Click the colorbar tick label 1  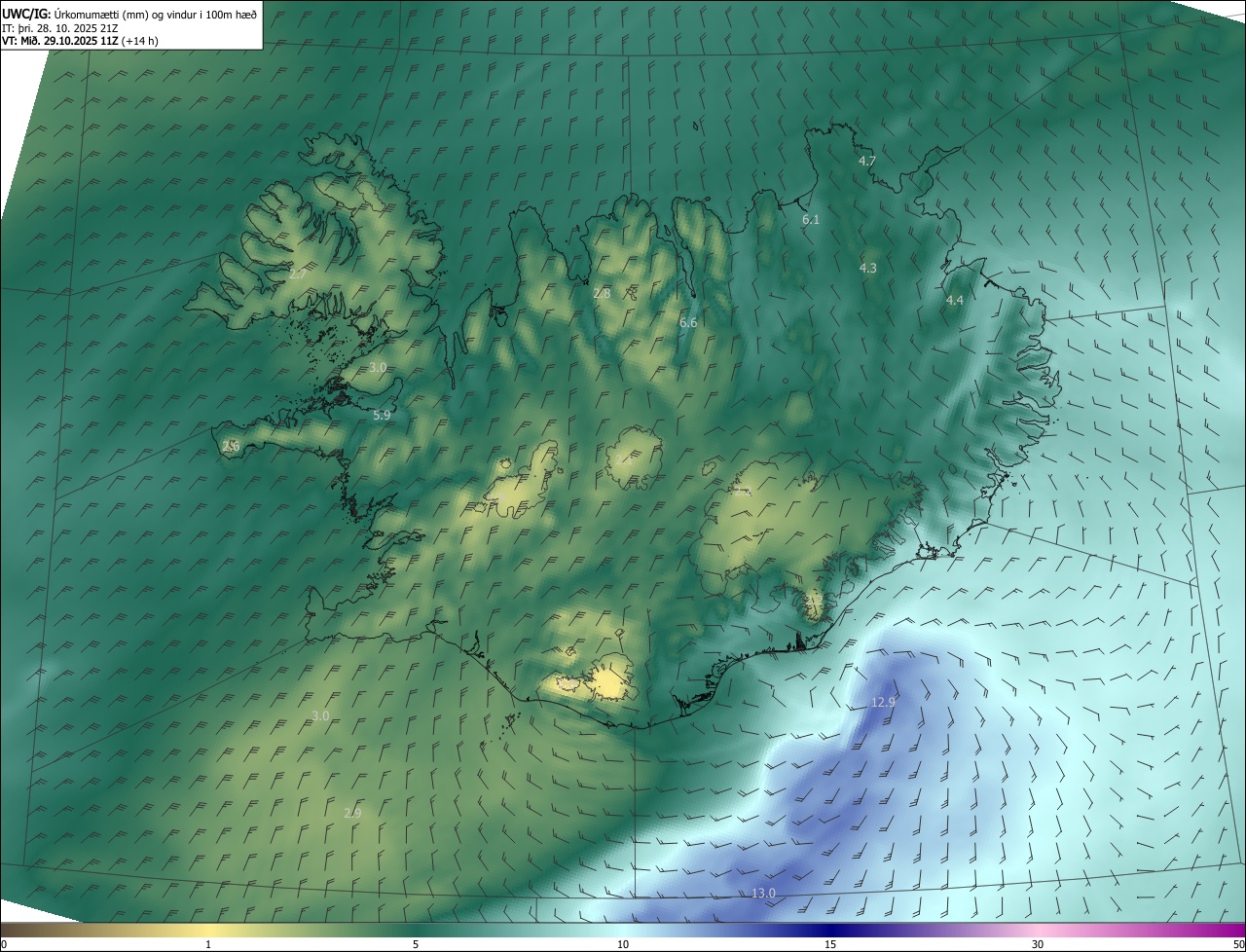point(208,944)
